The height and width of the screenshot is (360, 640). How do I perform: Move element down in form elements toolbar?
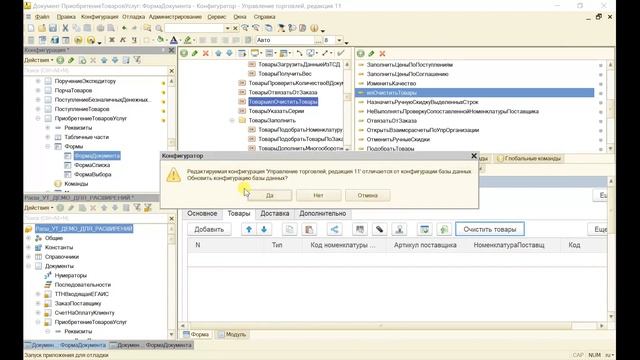pos(229,53)
